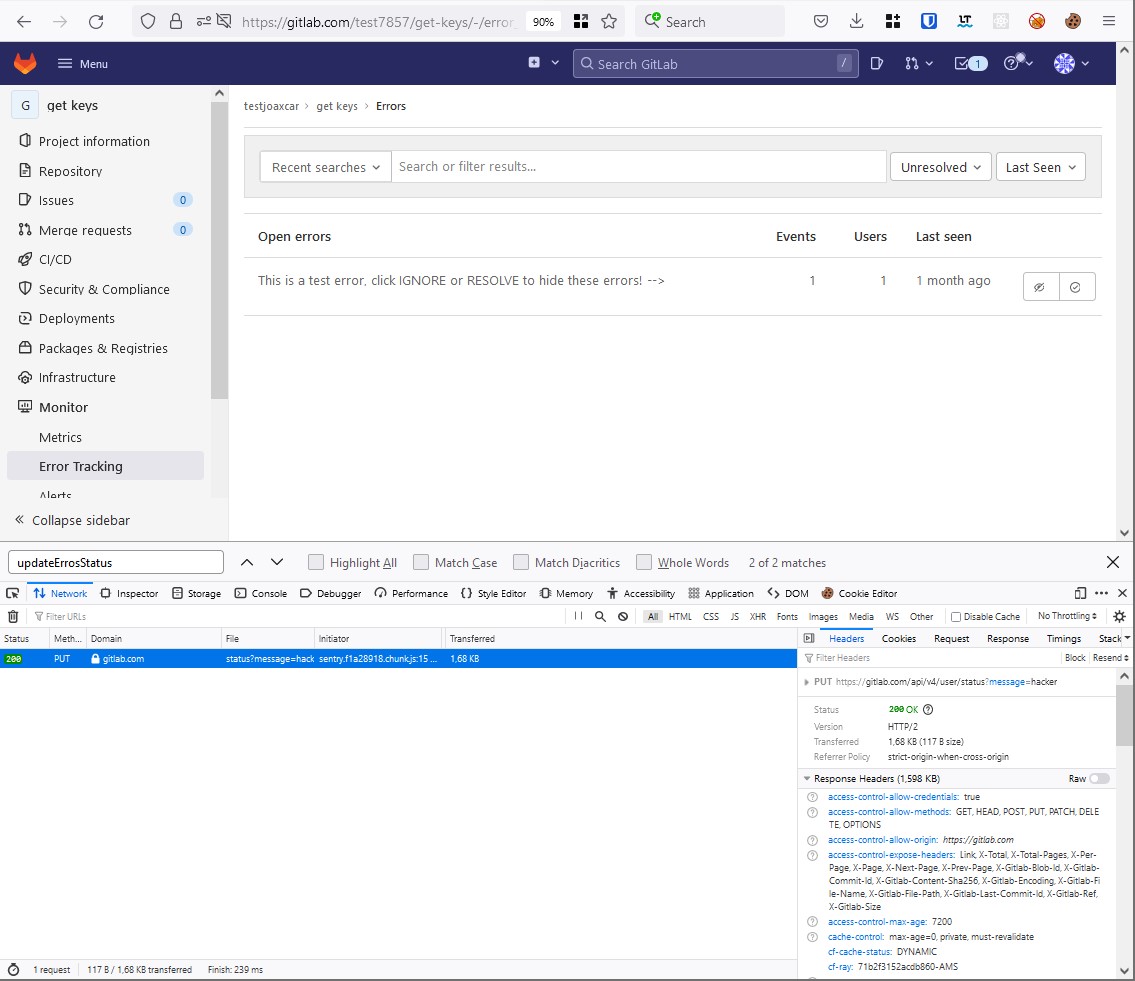Switch to the Console devtools tab
1135x981 pixels.
(261, 594)
